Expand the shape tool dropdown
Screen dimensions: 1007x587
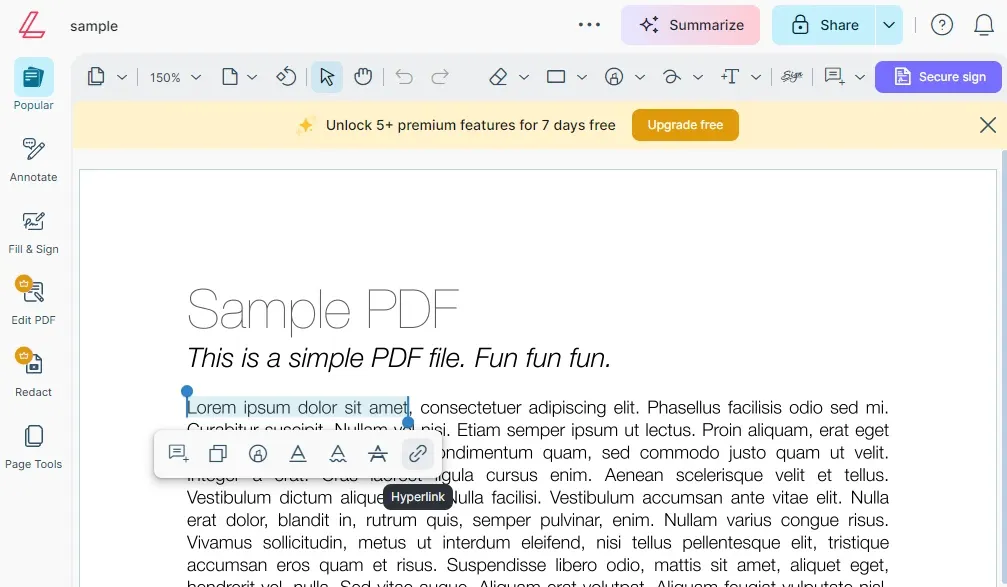coord(580,77)
